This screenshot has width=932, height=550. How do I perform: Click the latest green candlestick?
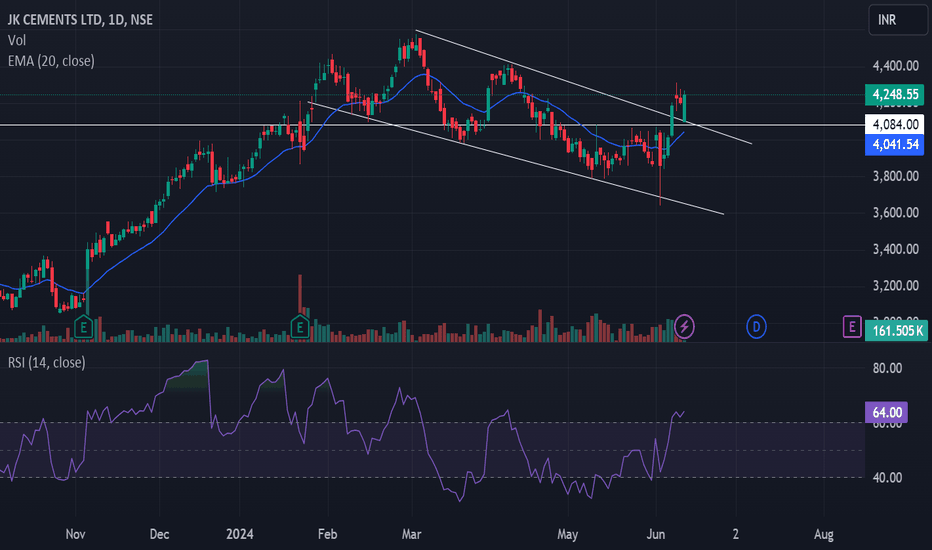[x=685, y=107]
